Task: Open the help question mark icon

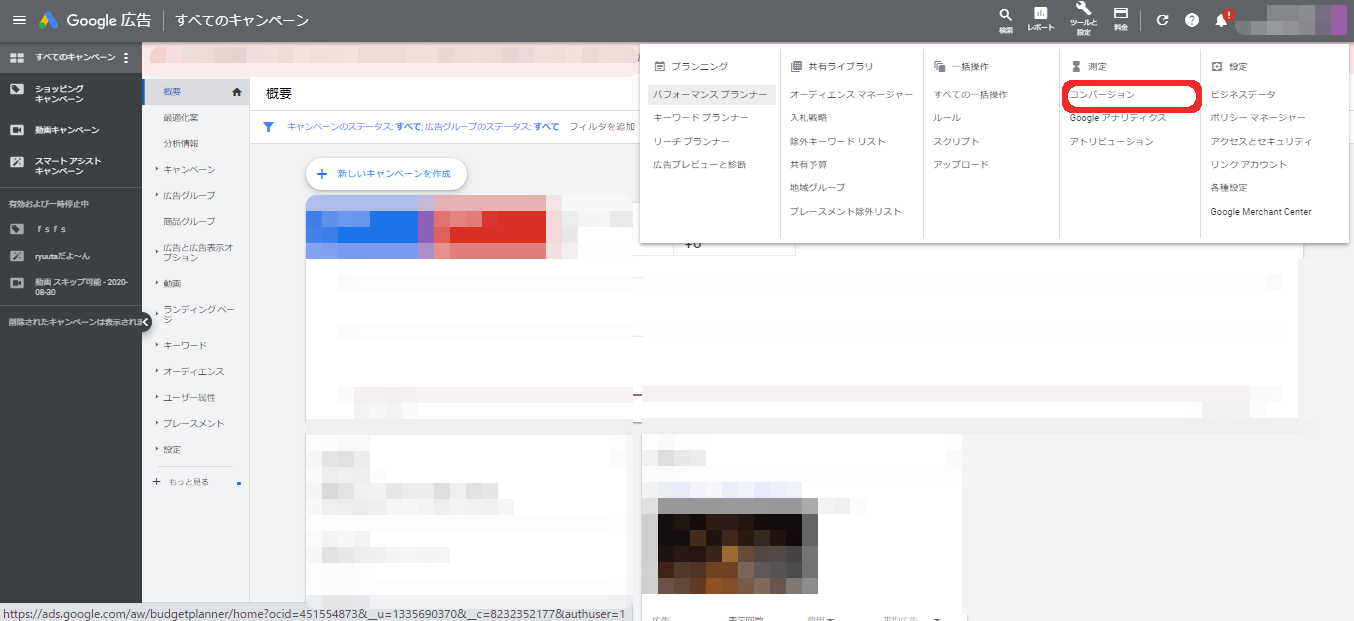Action: click(1192, 20)
